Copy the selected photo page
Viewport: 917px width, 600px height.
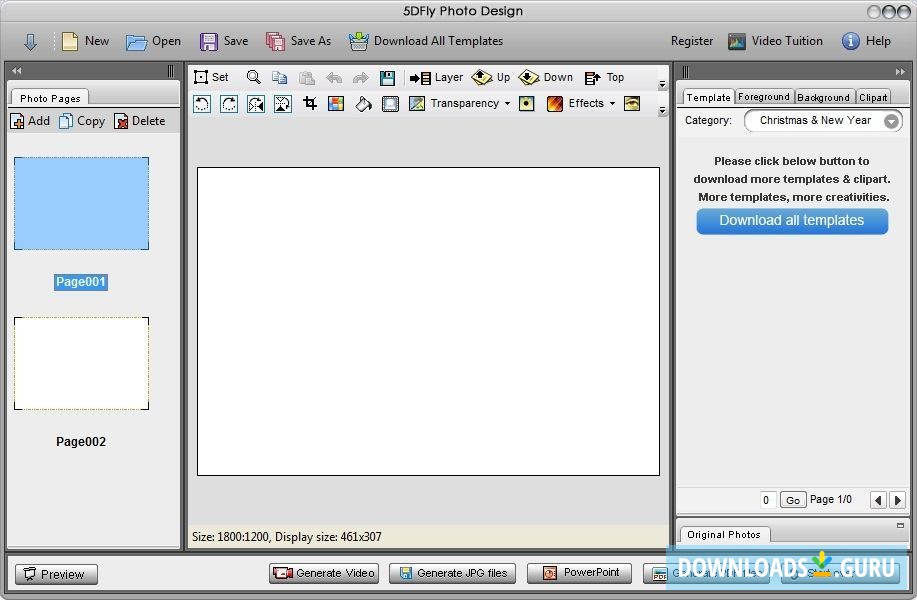tap(82, 121)
